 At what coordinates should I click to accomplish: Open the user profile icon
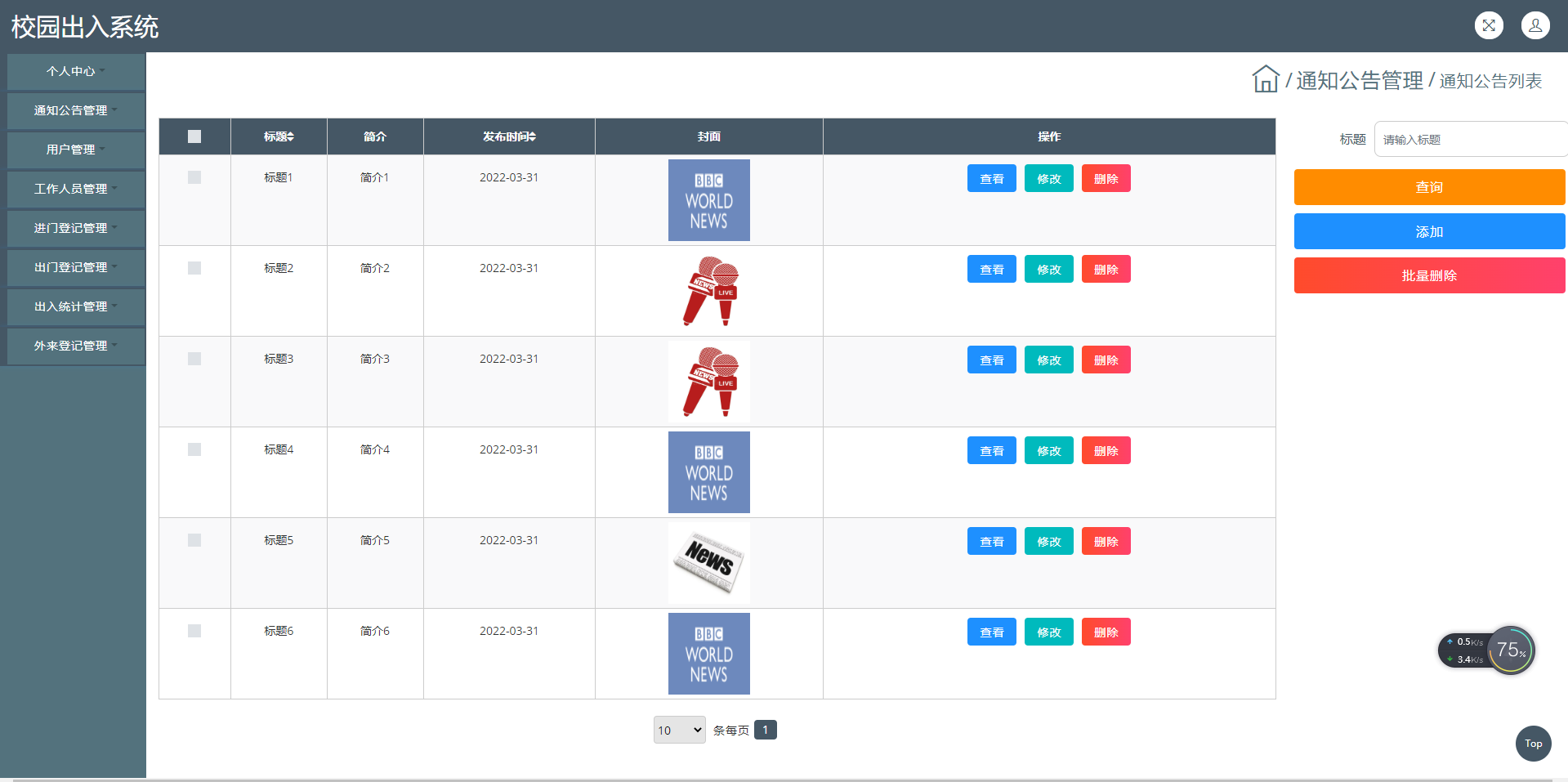(1535, 25)
